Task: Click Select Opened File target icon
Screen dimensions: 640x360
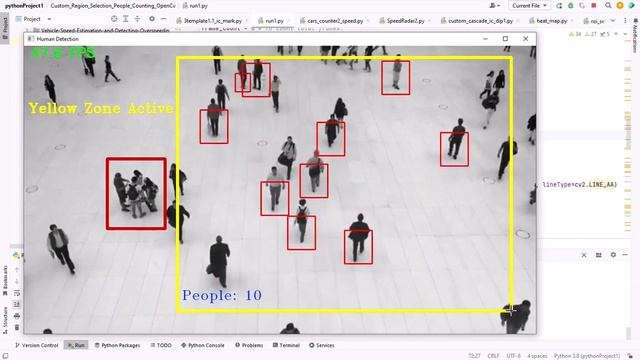Action: point(114,19)
